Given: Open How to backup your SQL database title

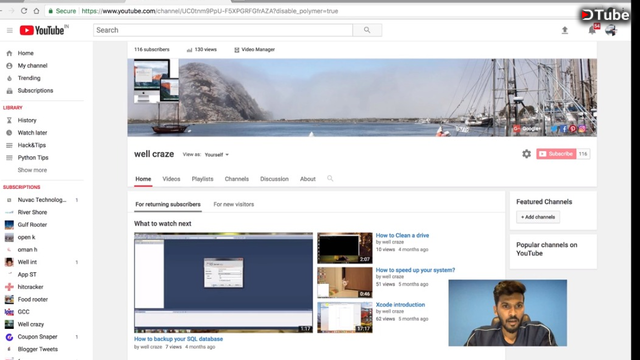Looking at the screenshot, I should click(x=178, y=339).
